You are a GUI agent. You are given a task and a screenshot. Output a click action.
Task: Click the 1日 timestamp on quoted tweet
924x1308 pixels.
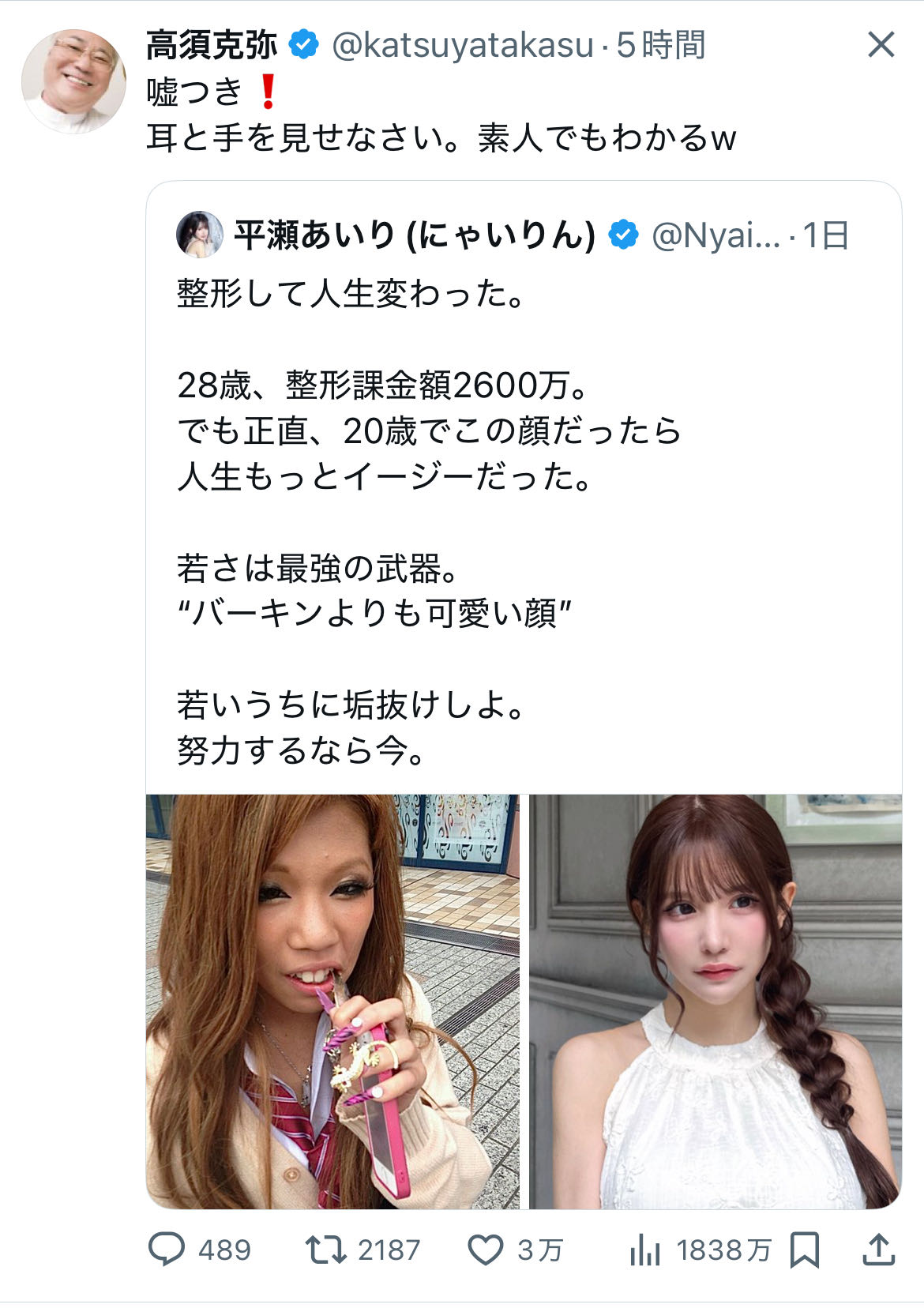[825, 235]
